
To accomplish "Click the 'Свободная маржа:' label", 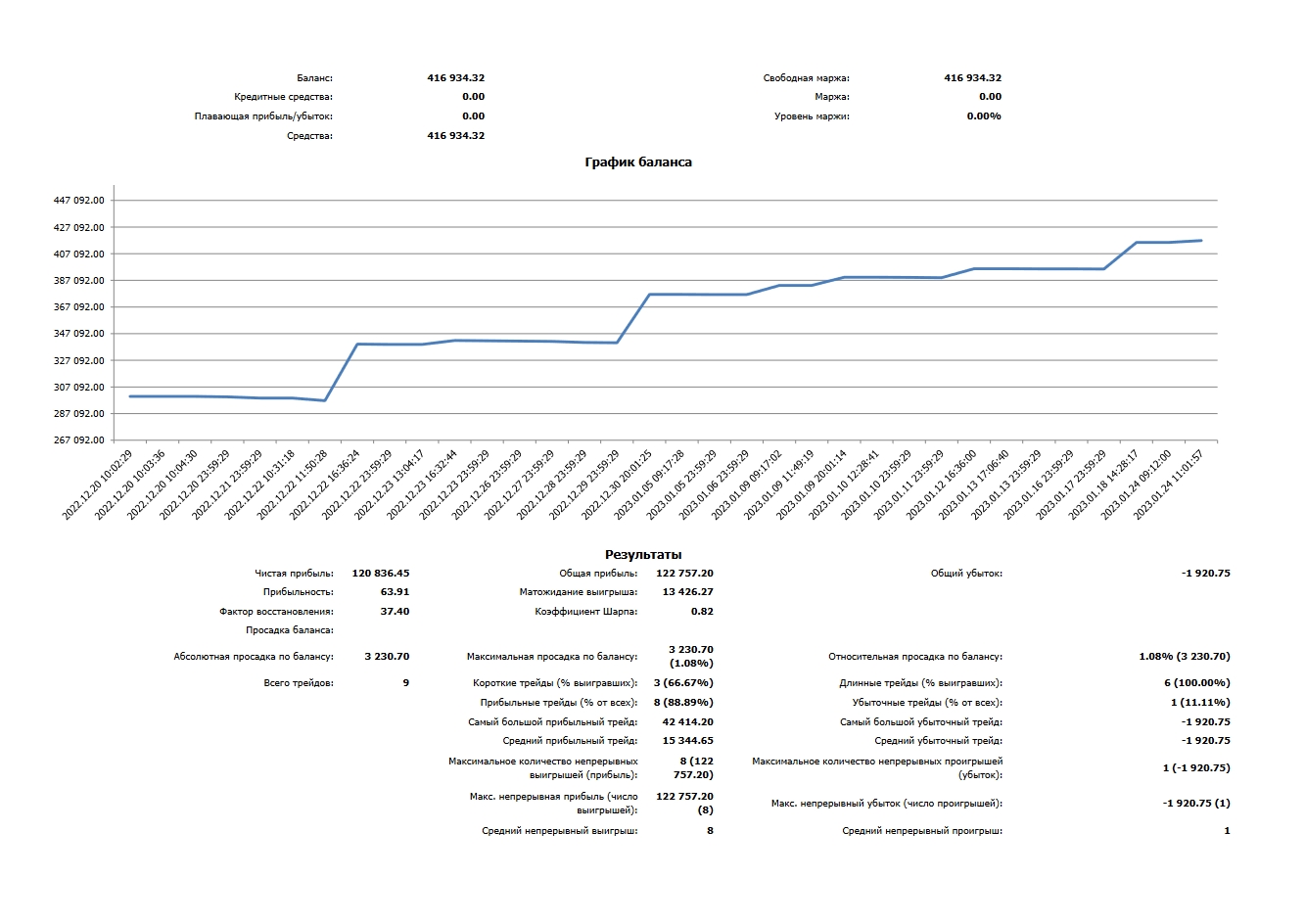I will coord(807,78).
